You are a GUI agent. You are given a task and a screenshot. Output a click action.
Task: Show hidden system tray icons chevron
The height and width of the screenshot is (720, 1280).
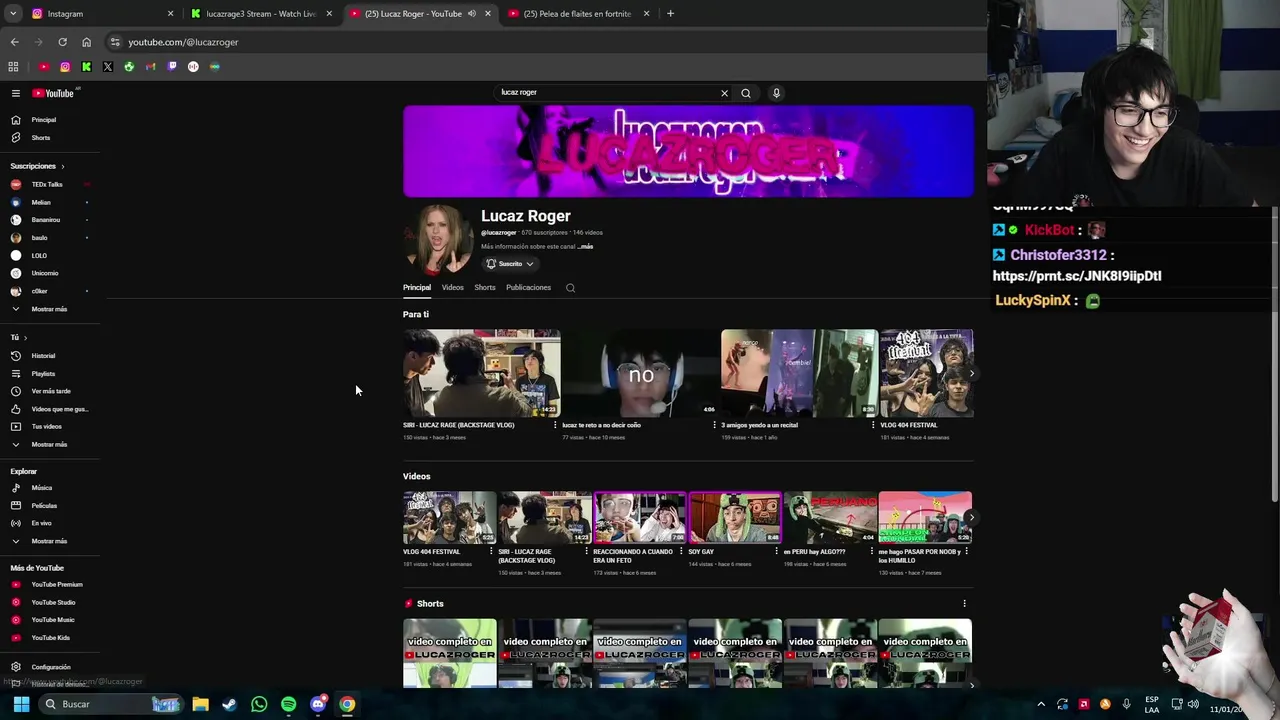[x=1041, y=704]
